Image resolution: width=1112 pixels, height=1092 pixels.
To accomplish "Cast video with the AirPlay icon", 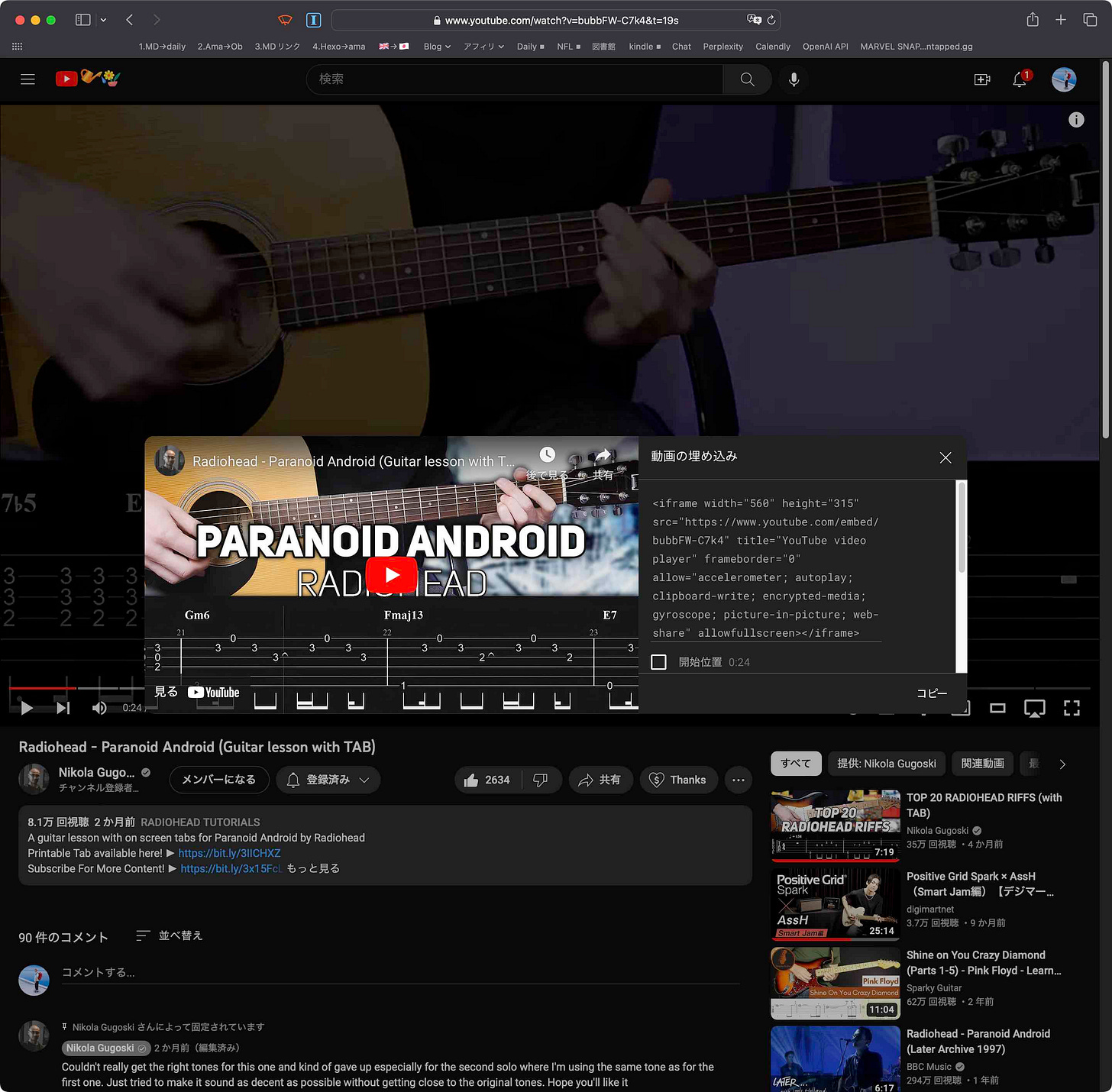I will [1035, 709].
